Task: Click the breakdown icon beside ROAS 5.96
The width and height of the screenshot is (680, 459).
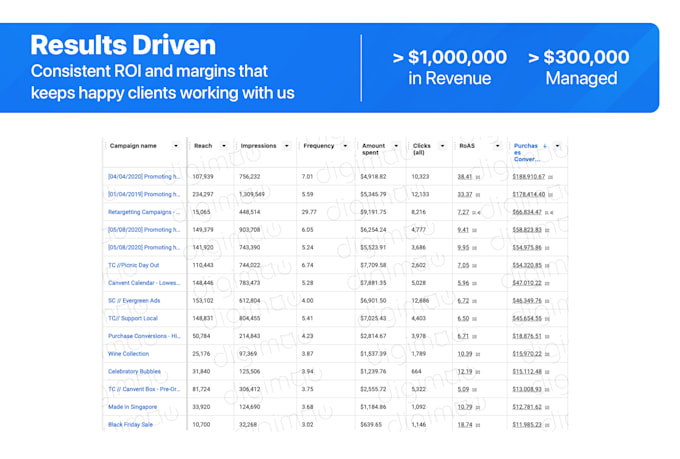Action: tap(474, 283)
